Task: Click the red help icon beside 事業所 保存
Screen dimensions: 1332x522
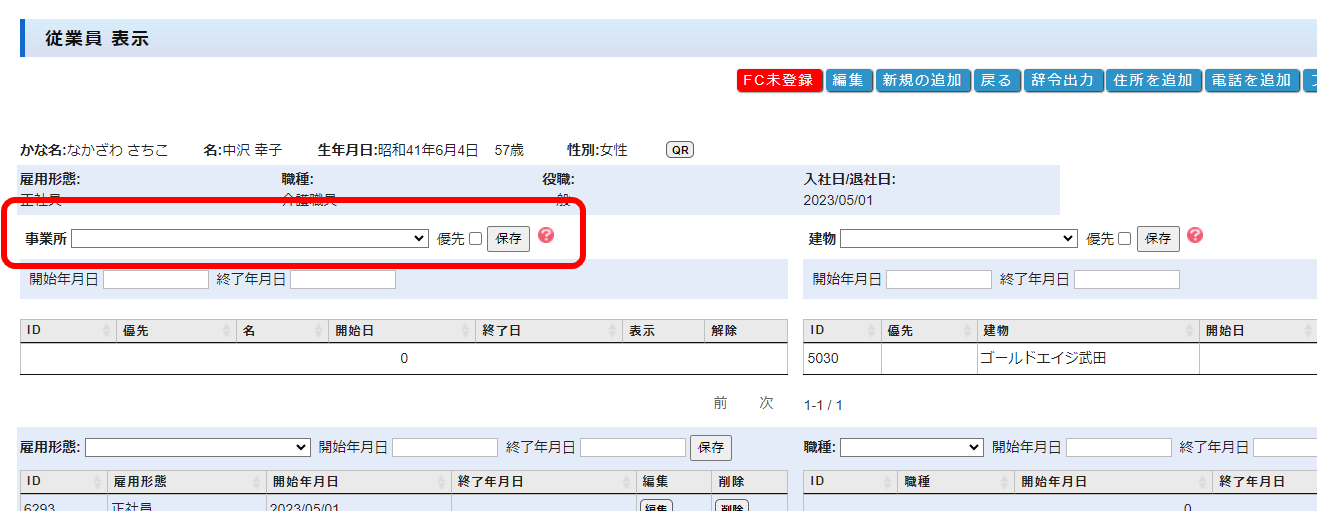Action: 546,236
